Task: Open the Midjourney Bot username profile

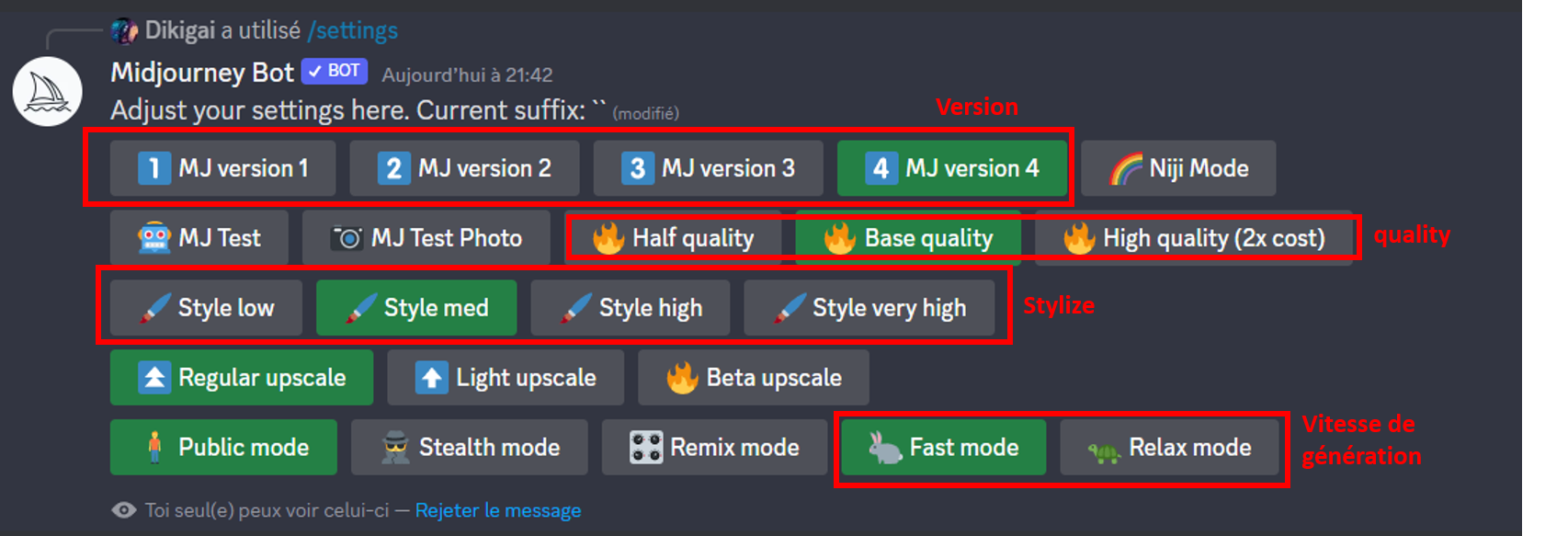Action: click(x=202, y=72)
